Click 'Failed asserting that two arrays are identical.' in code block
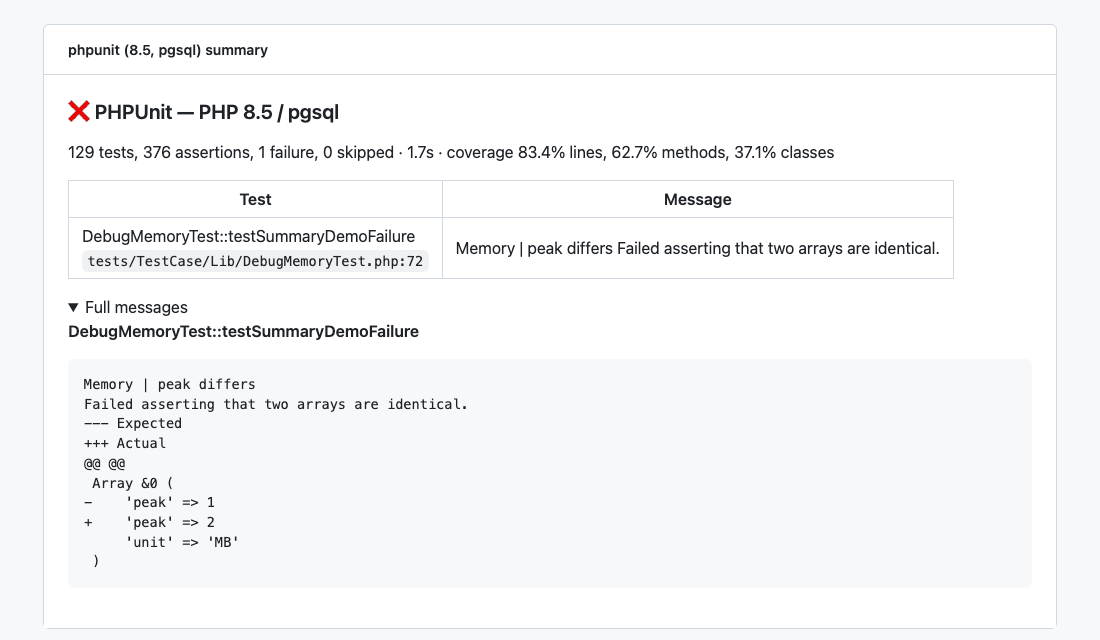 coord(276,404)
